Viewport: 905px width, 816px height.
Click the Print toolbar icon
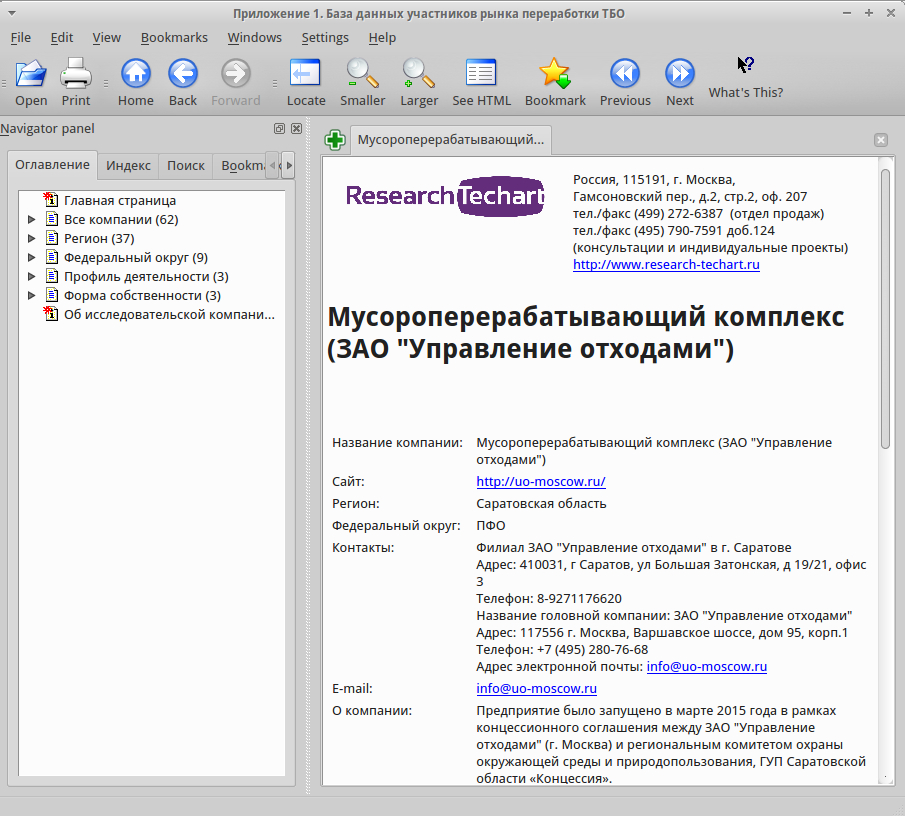click(x=76, y=74)
